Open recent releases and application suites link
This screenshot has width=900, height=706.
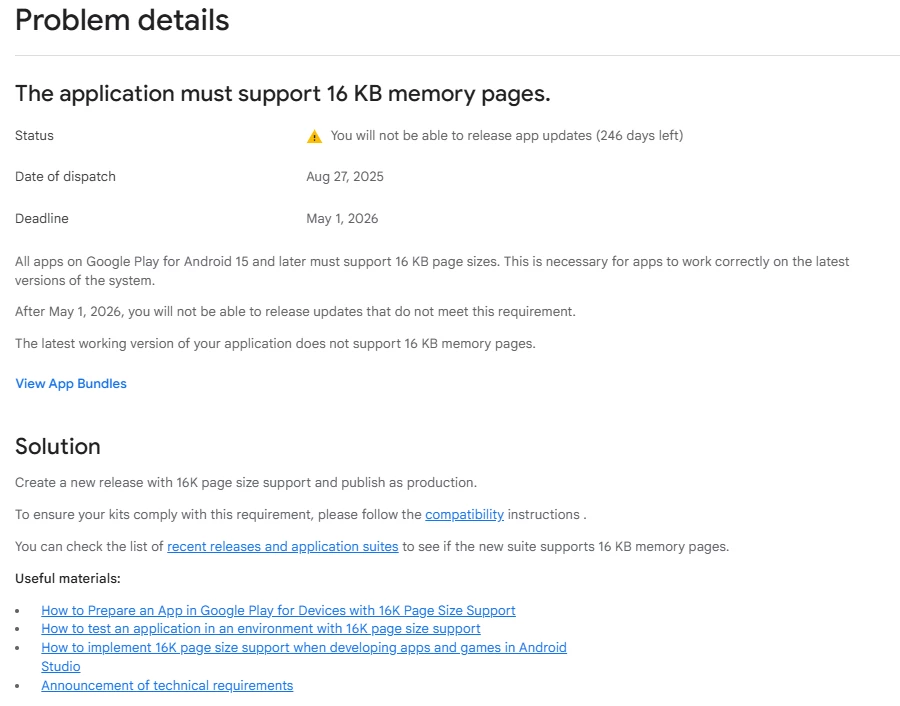coord(282,547)
